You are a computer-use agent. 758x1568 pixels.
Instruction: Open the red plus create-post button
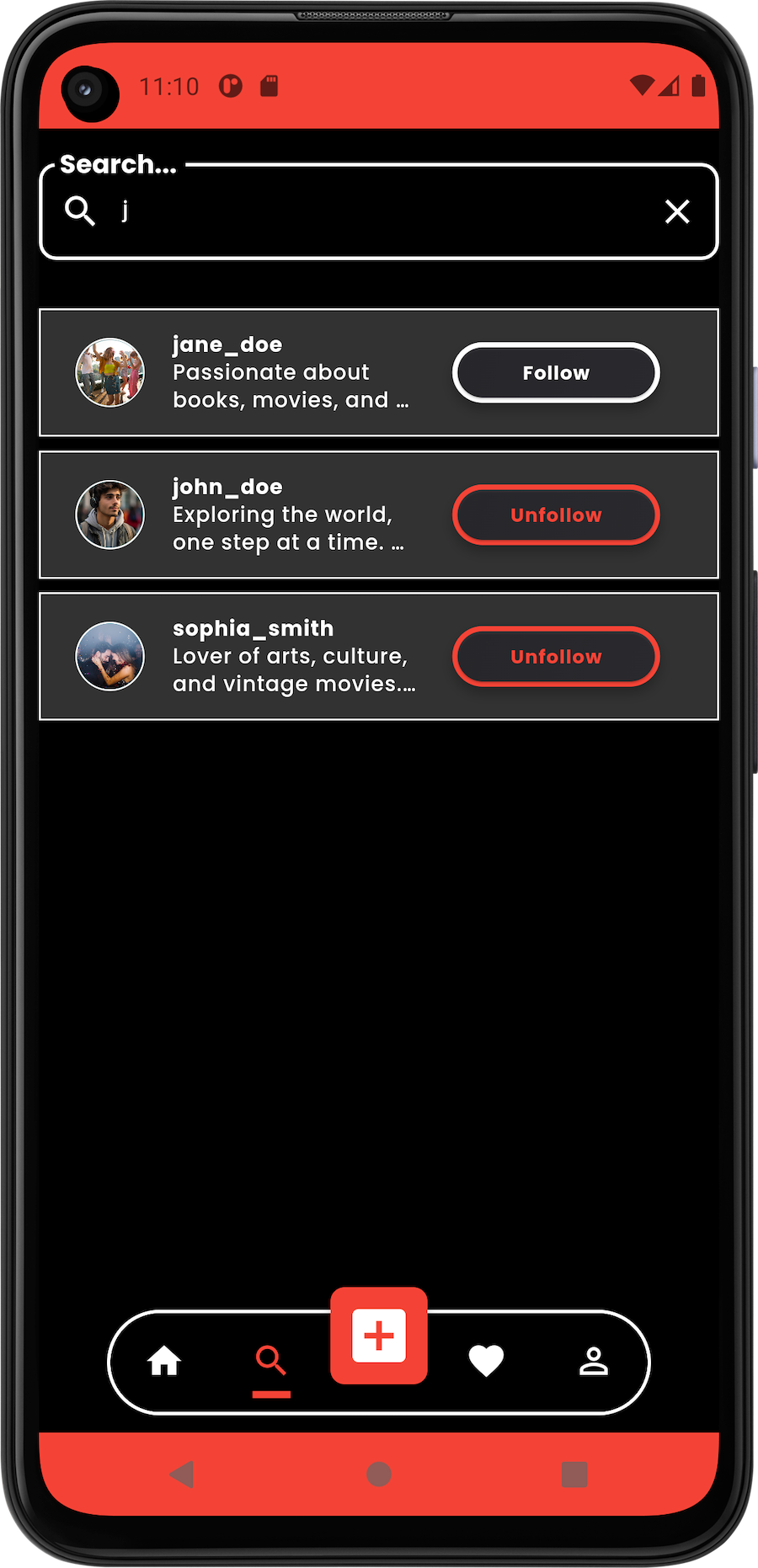379,1336
